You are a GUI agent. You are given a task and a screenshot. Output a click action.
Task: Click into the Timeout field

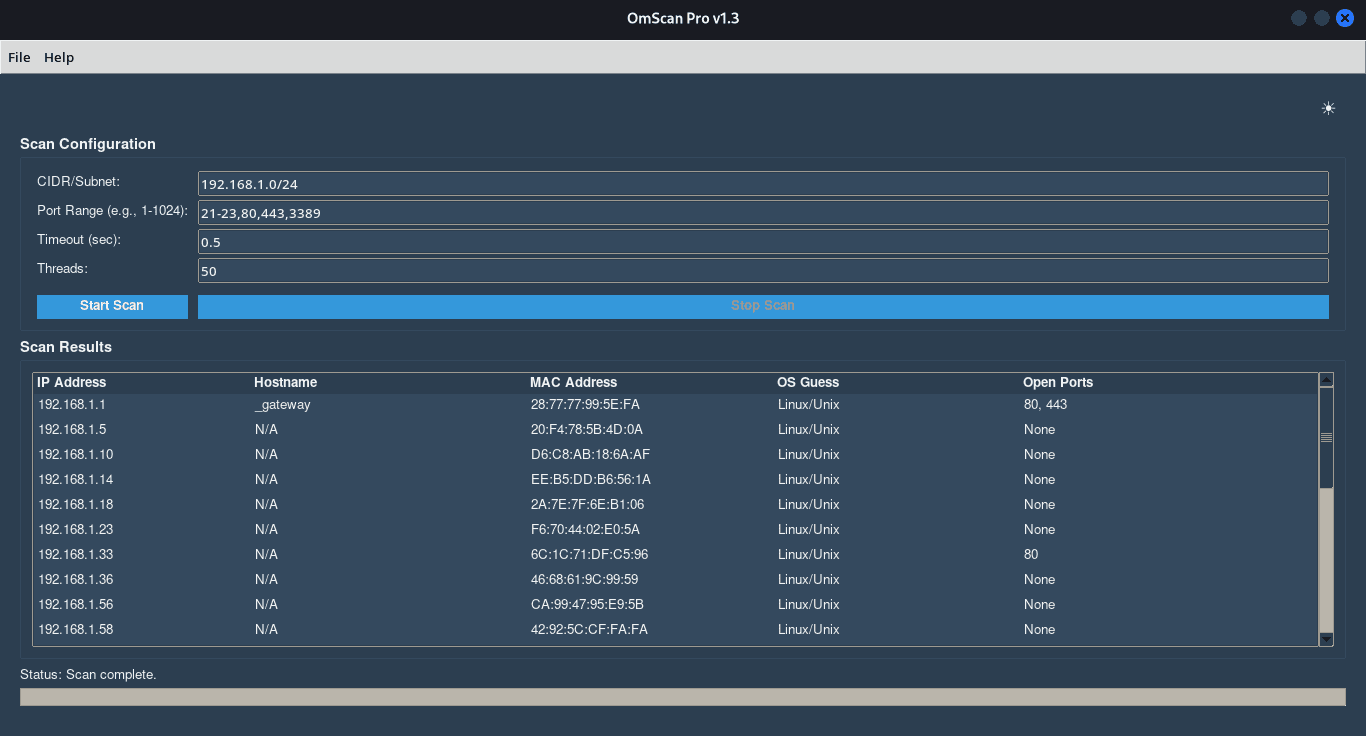tap(763, 242)
